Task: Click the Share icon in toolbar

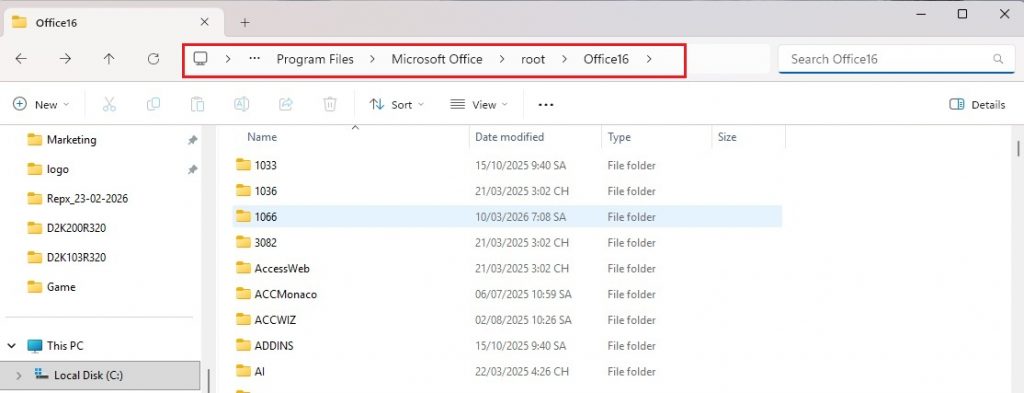Action: pyautogui.click(x=286, y=104)
